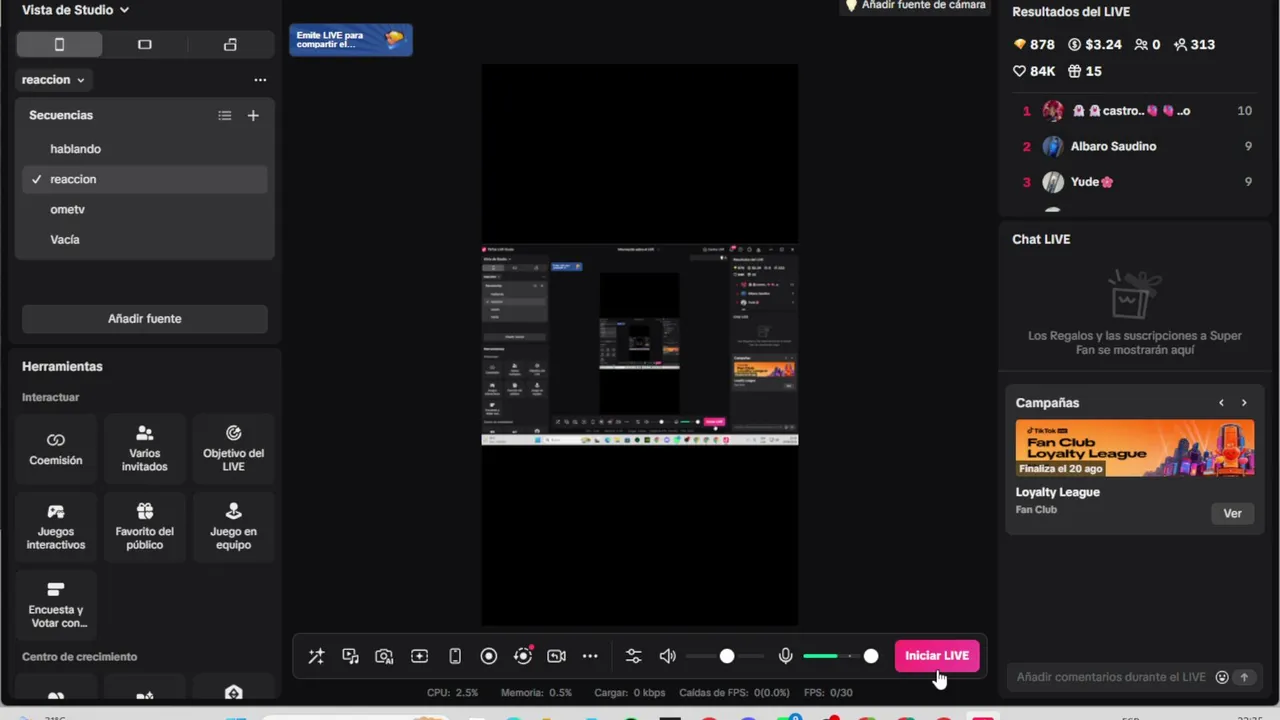Screen dimensions: 1280x720
Task: Switch to portrait phone layout
Action: click(59, 45)
